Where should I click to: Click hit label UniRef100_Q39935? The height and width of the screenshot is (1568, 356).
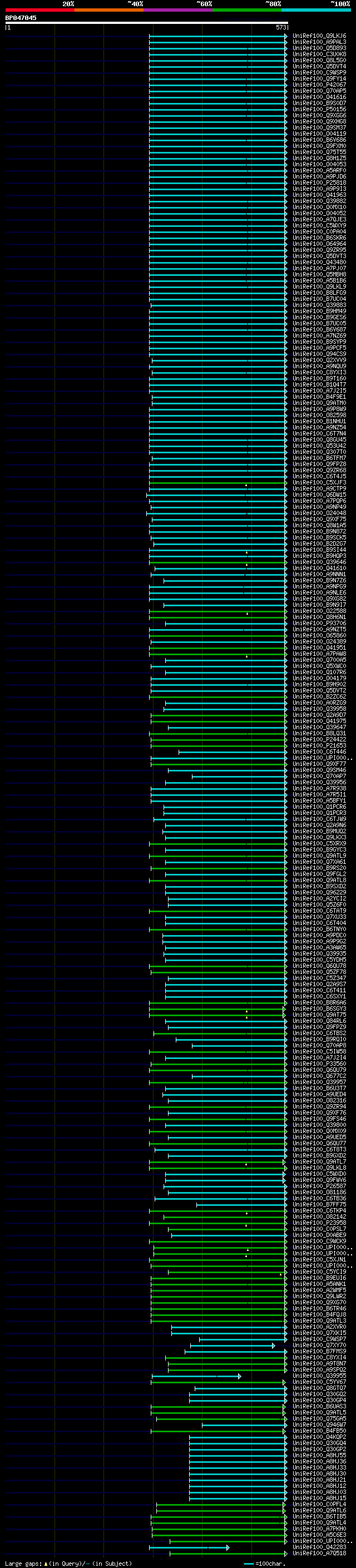coord(319,953)
